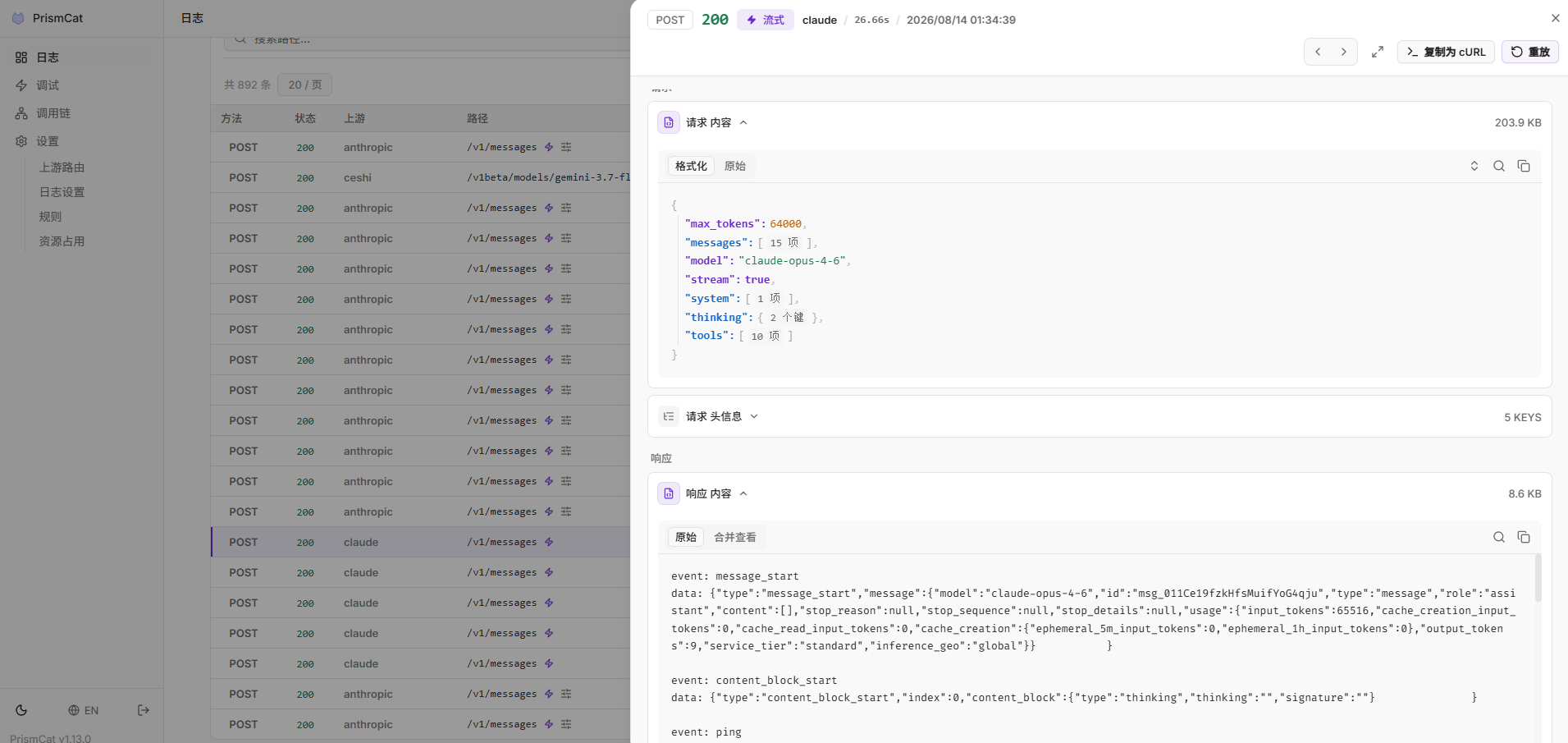Copy the response content
This screenshot has width=1568, height=743.
1524,537
